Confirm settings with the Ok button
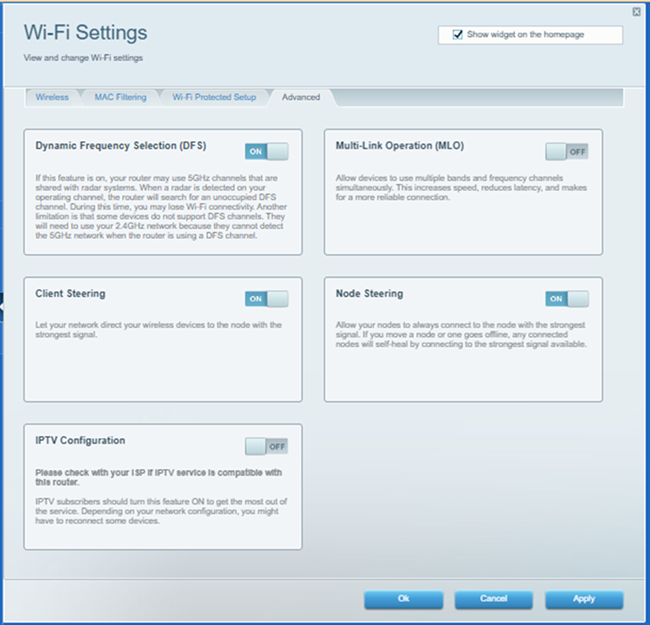The width and height of the screenshot is (650, 625). click(x=403, y=599)
